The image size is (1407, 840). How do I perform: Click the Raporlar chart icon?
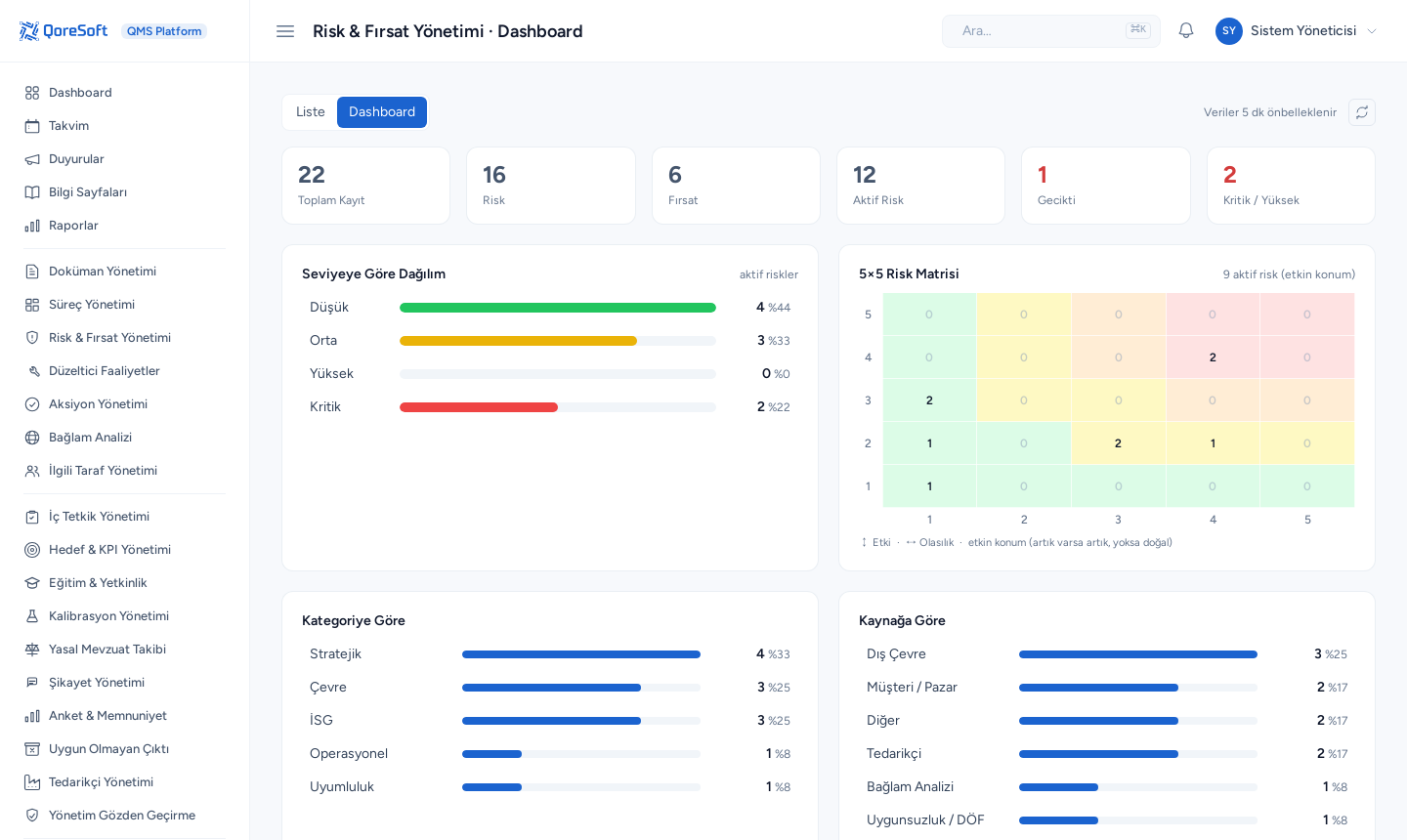click(x=32, y=226)
